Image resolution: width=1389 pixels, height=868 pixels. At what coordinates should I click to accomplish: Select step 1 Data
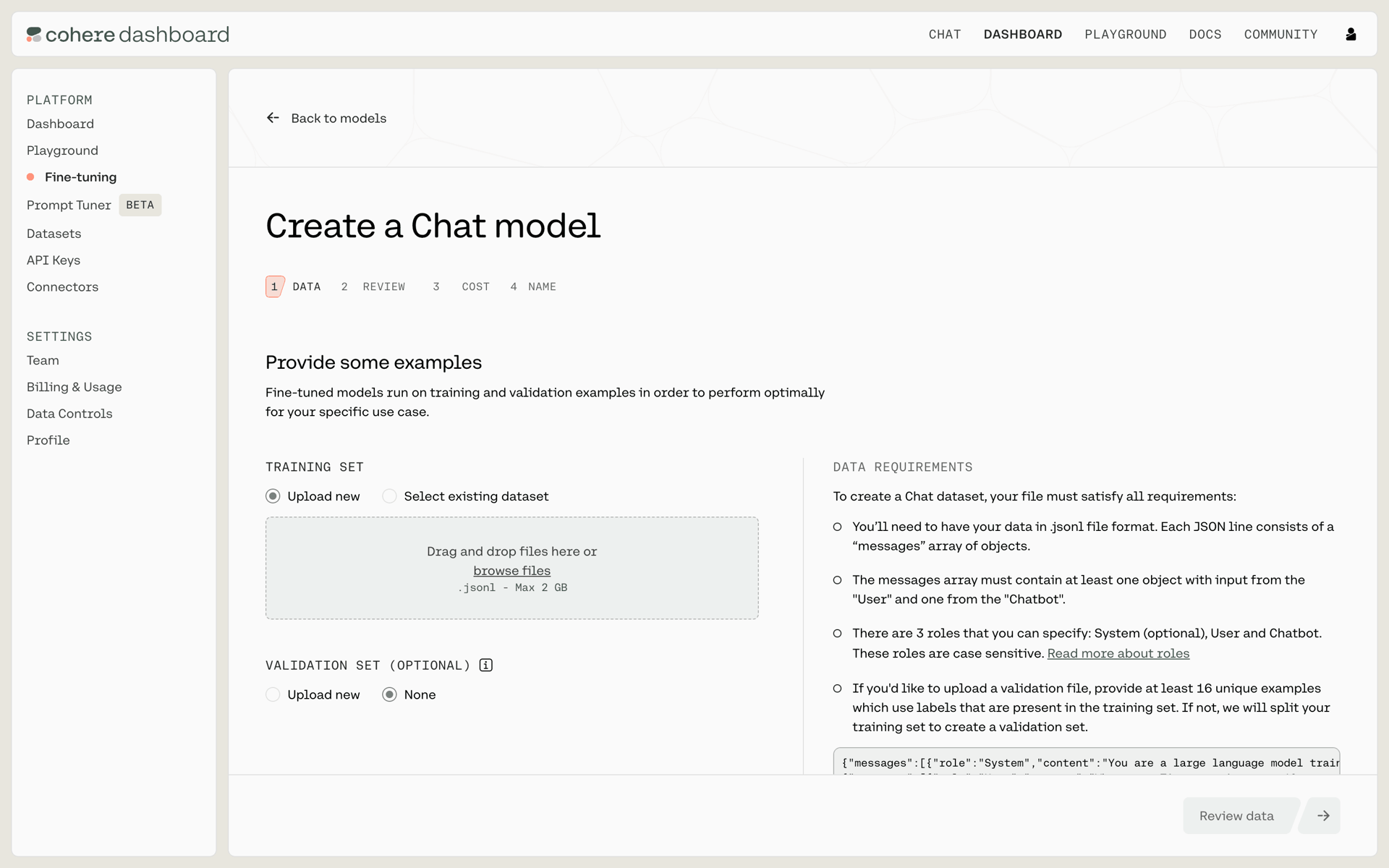coord(293,286)
